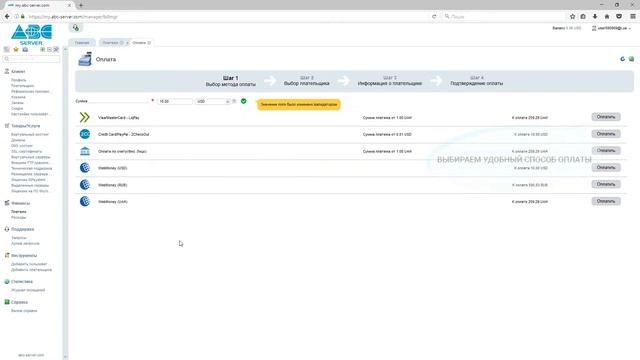Viewport: 640px width, 360px height.
Task: Switch to the Главная tab
Action: pyautogui.click(x=82, y=43)
